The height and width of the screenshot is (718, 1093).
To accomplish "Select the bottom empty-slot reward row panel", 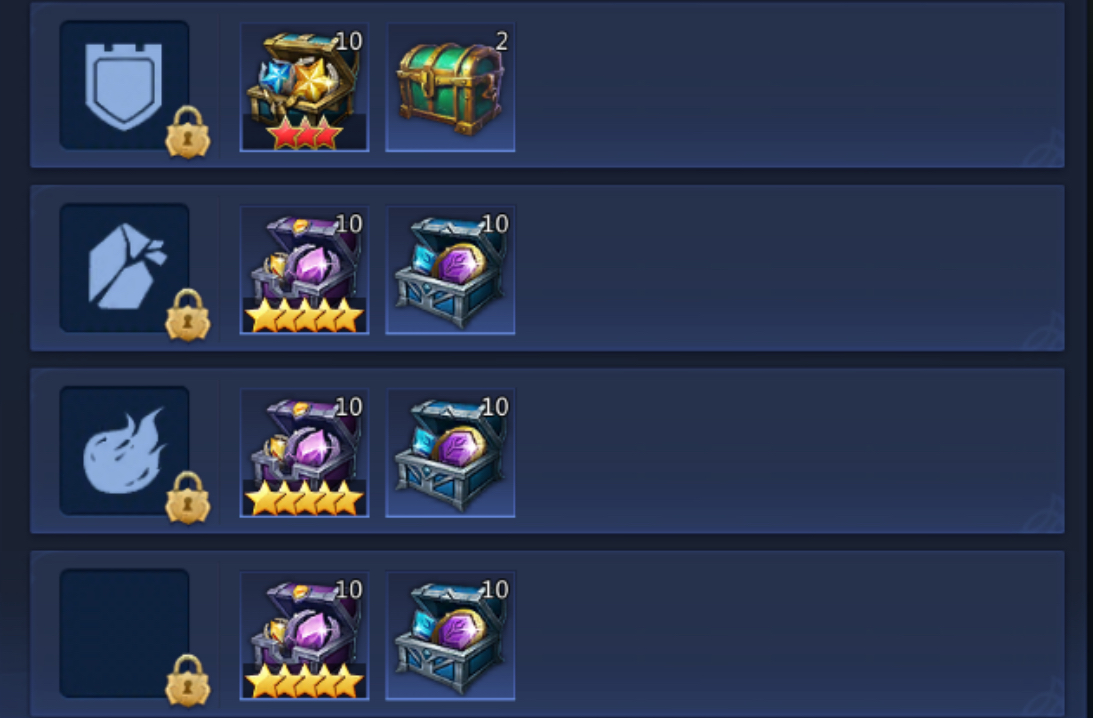I will pyautogui.click(x=547, y=634).
